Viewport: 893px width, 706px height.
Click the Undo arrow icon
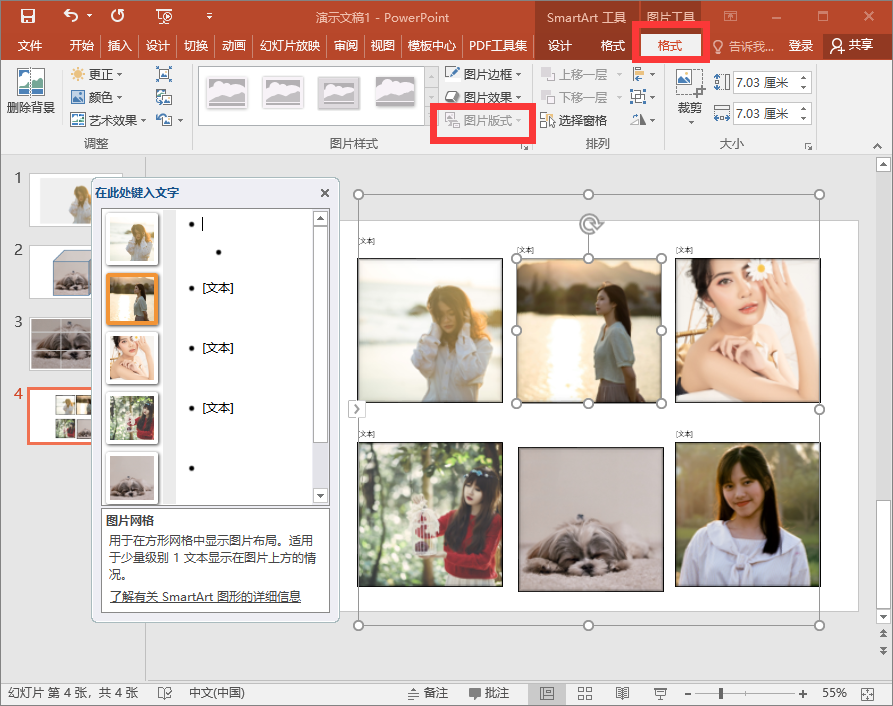71,16
